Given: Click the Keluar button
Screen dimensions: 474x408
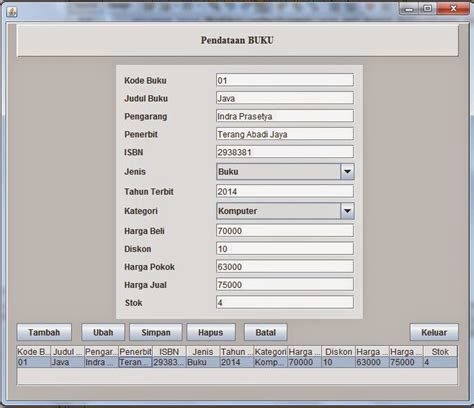Looking at the screenshot, I should pos(434,332).
